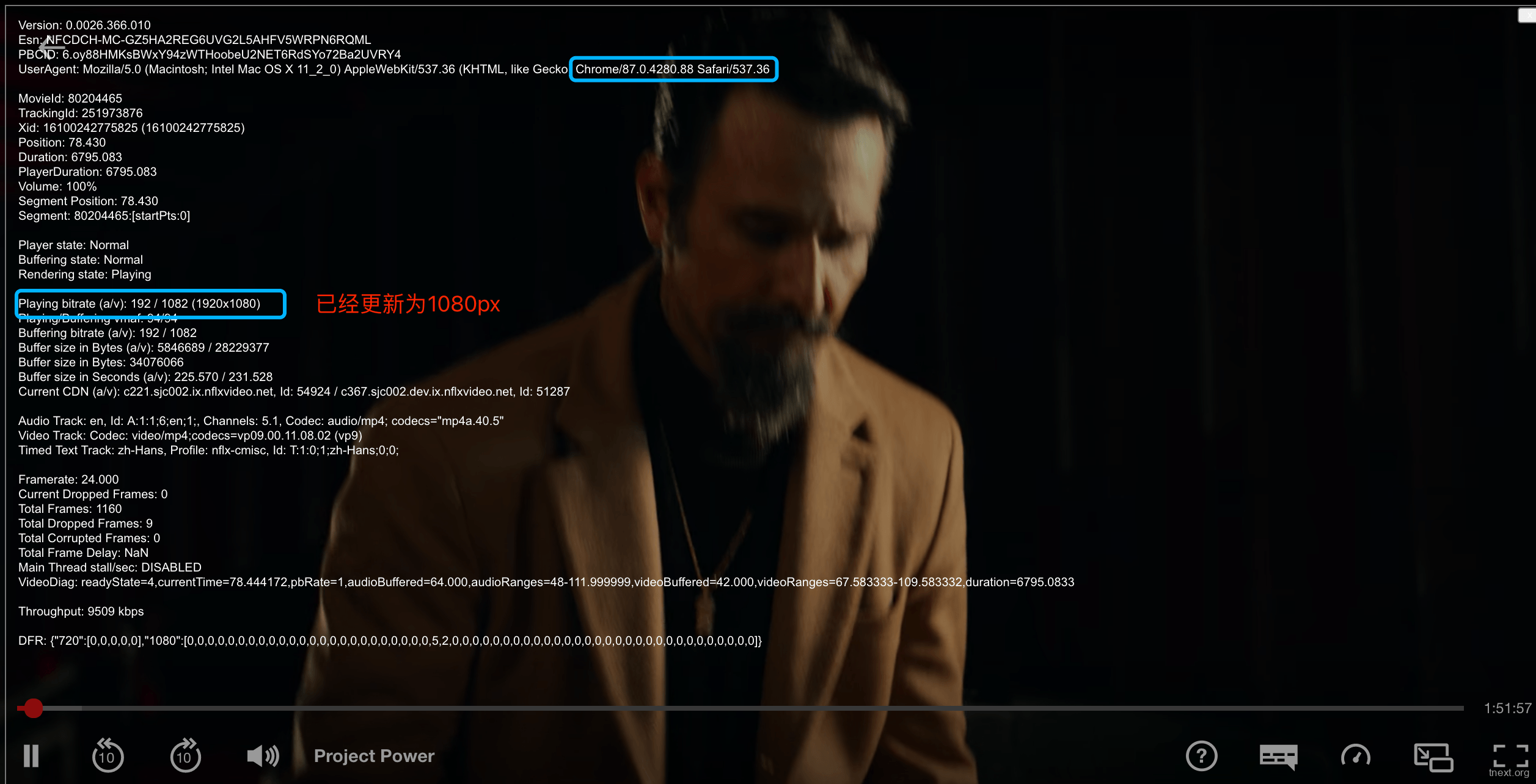The image size is (1536, 784).
Task: Click the gray seek bar track
Action: 741,708
